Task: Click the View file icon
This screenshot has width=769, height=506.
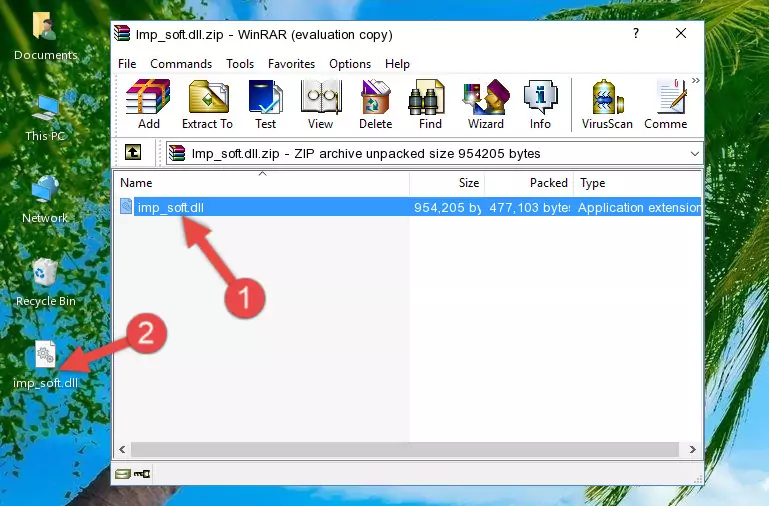Action: 321,104
